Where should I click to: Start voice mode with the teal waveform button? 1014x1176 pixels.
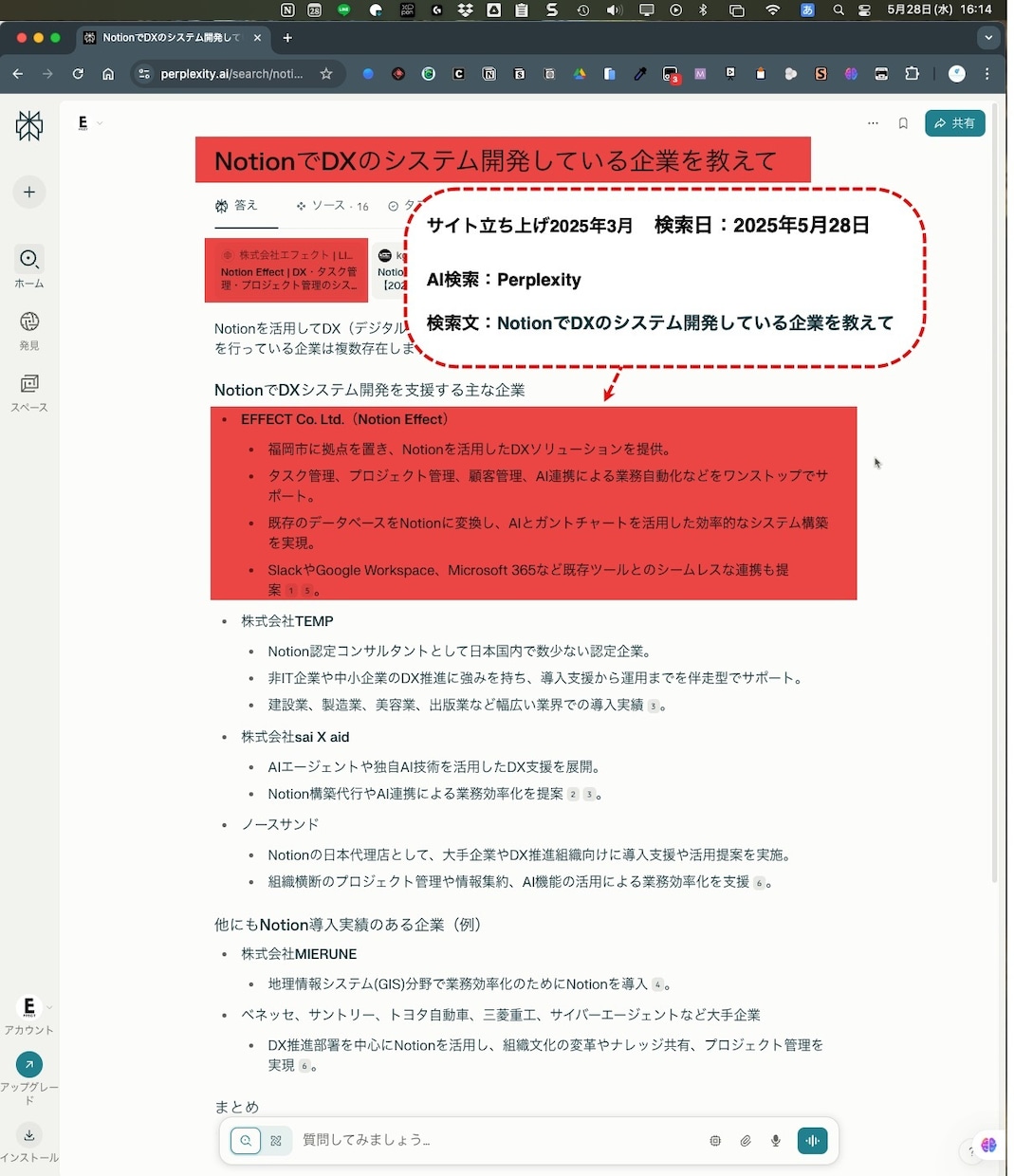click(812, 1141)
